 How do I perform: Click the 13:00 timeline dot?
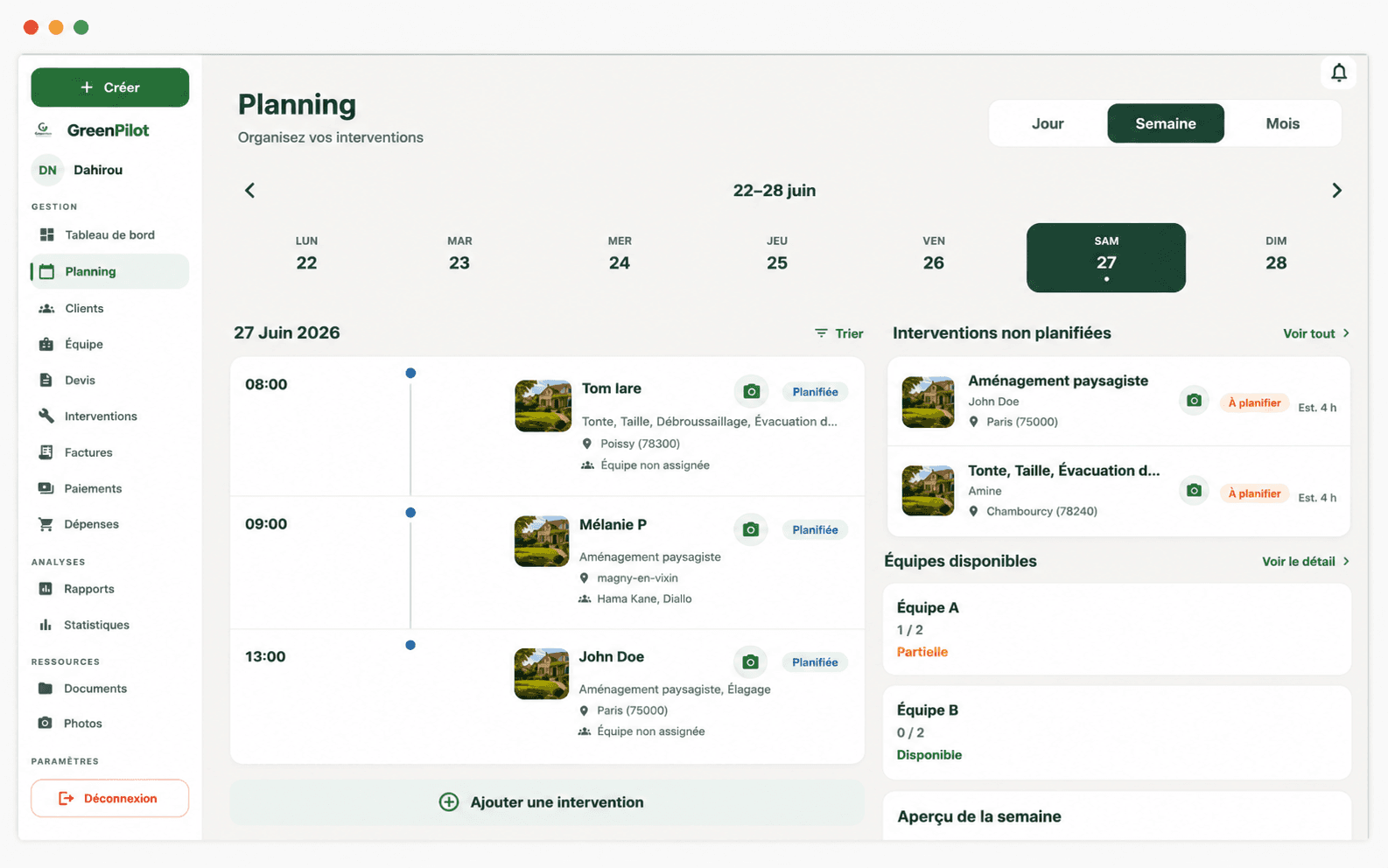(410, 646)
